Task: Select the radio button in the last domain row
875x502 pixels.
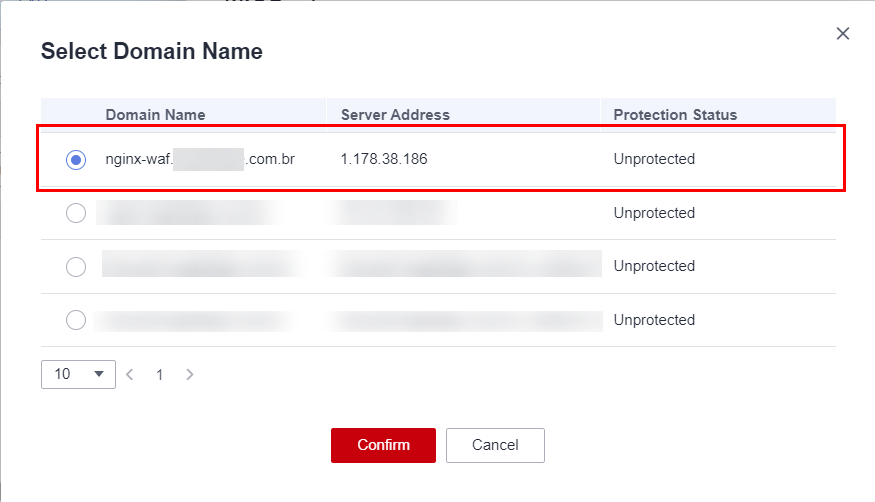Action: click(75, 320)
